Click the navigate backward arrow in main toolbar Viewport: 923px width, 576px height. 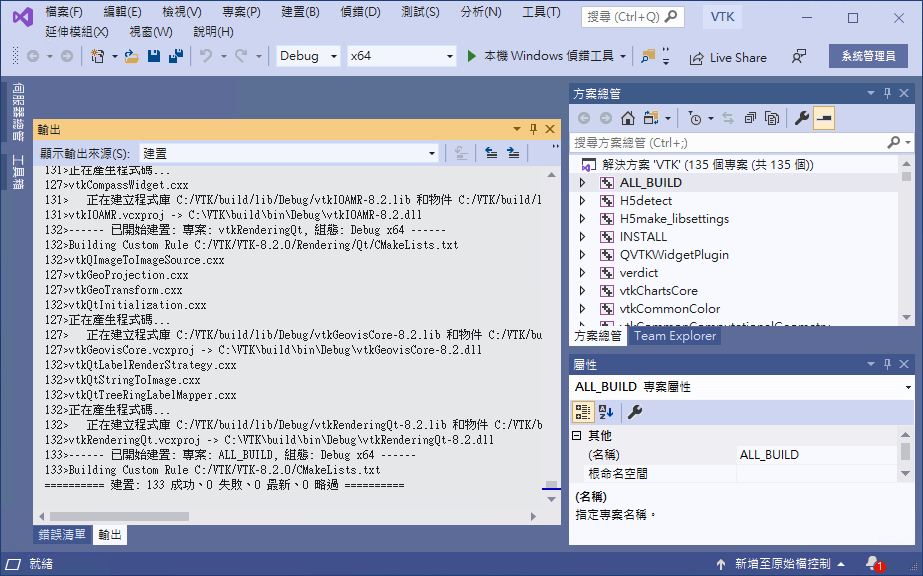pos(33,56)
